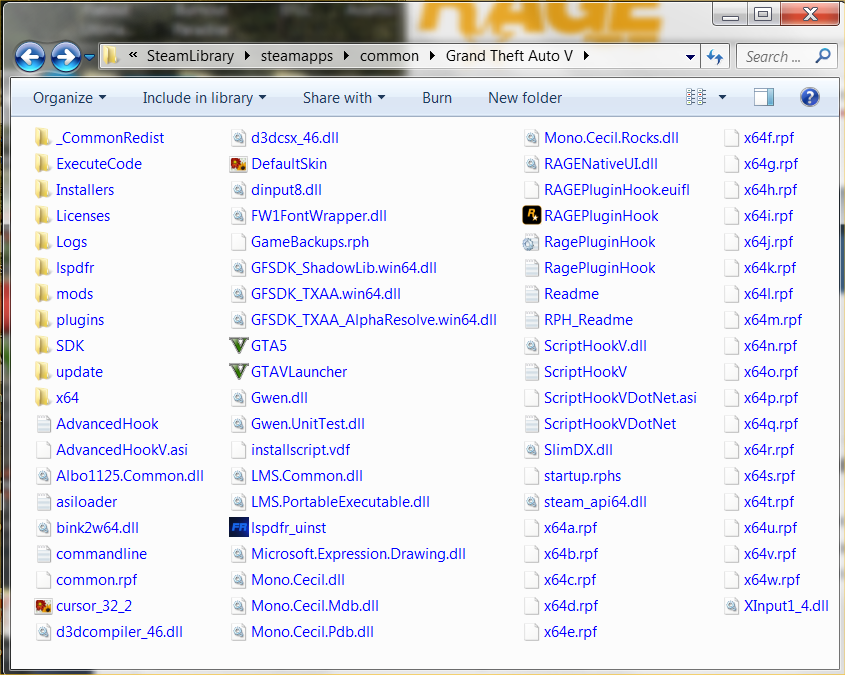Screen dimensions: 845x675
Task: Click the Back navigation arrow
Action: click(x=30, y=56)
